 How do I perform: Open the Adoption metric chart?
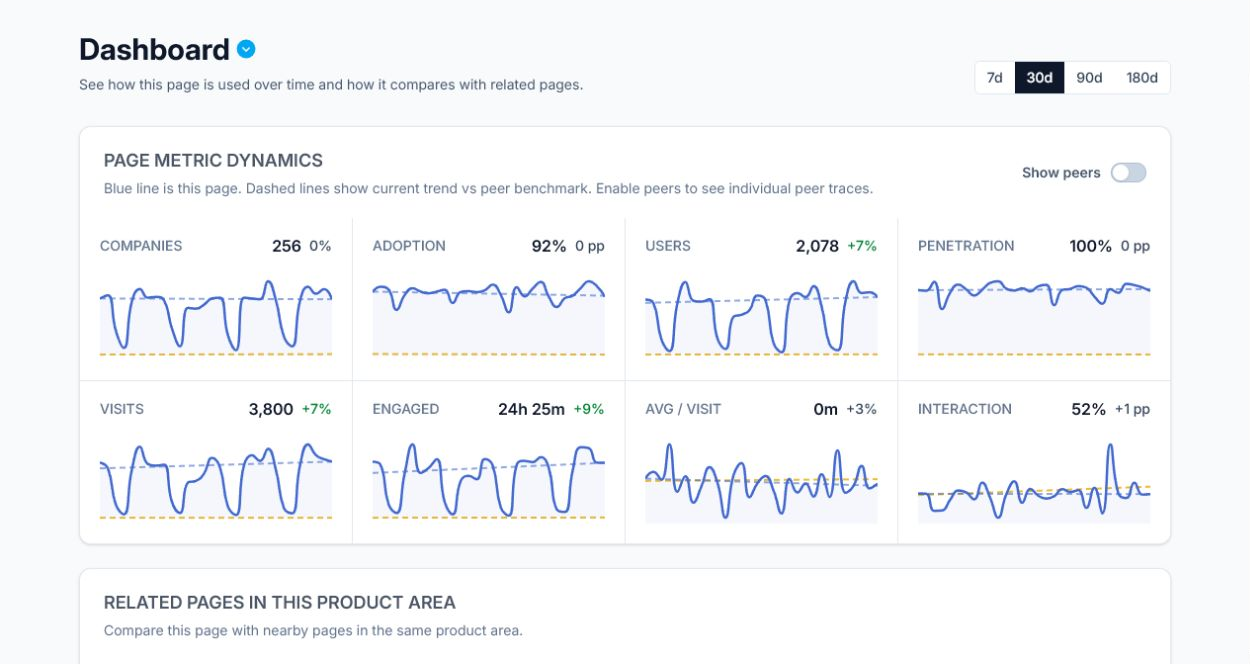point(489,317)
